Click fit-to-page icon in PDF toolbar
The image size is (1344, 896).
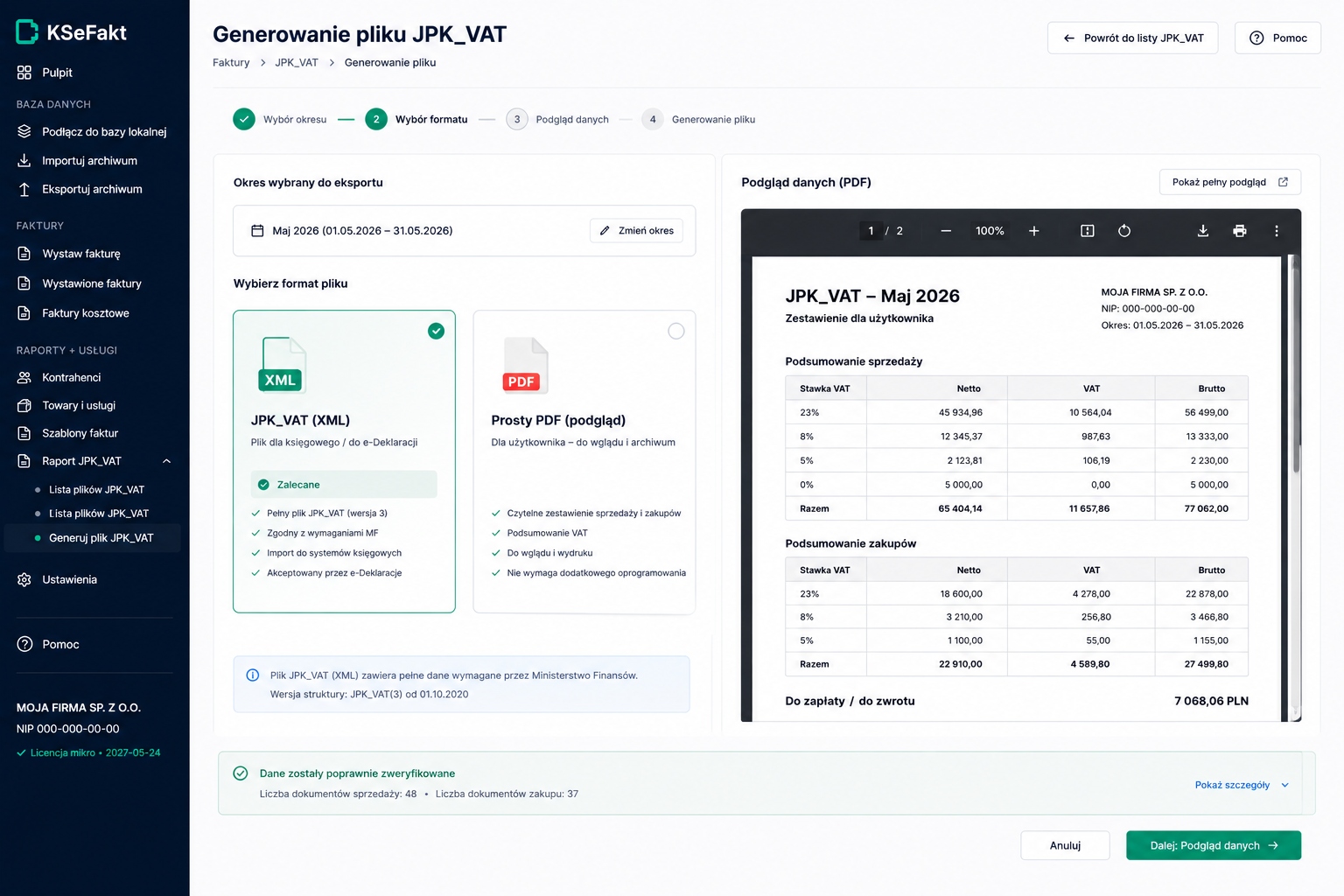tap(1088, 231)
